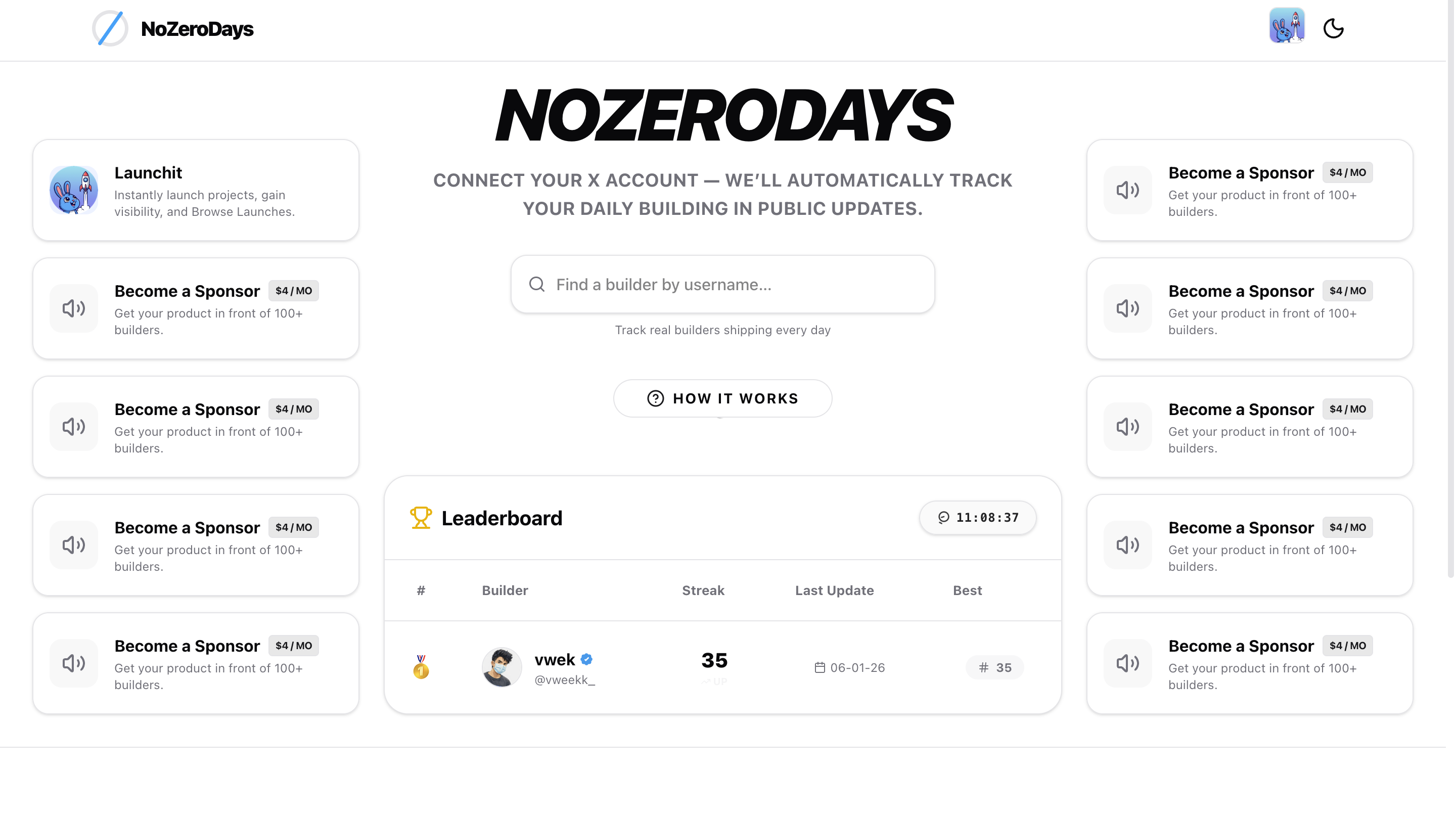
Task: Click the Launchit rocket bunny icon
Action: click(74, 191)
